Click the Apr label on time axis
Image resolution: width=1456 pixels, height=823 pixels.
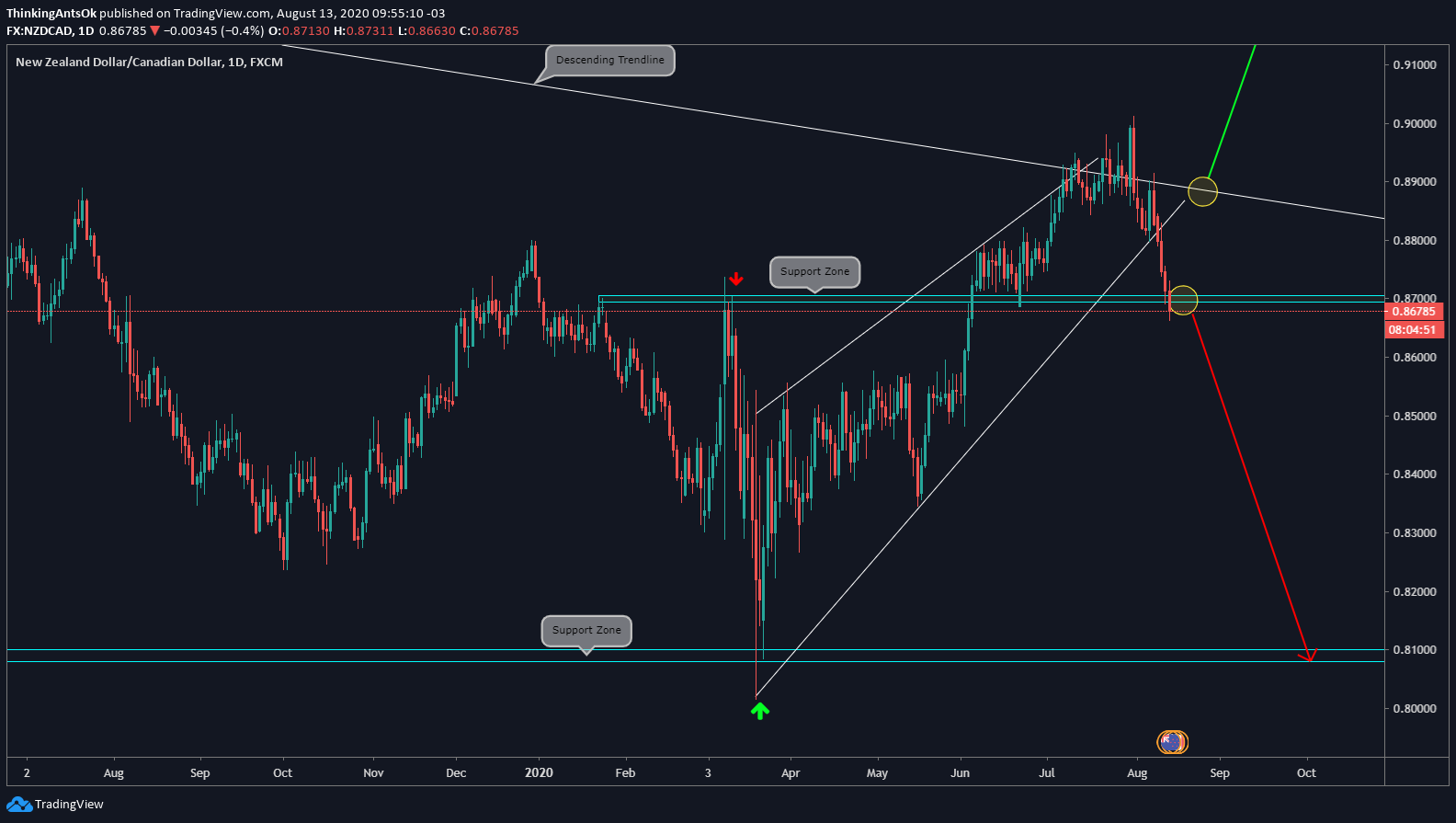tap(791, 773)
